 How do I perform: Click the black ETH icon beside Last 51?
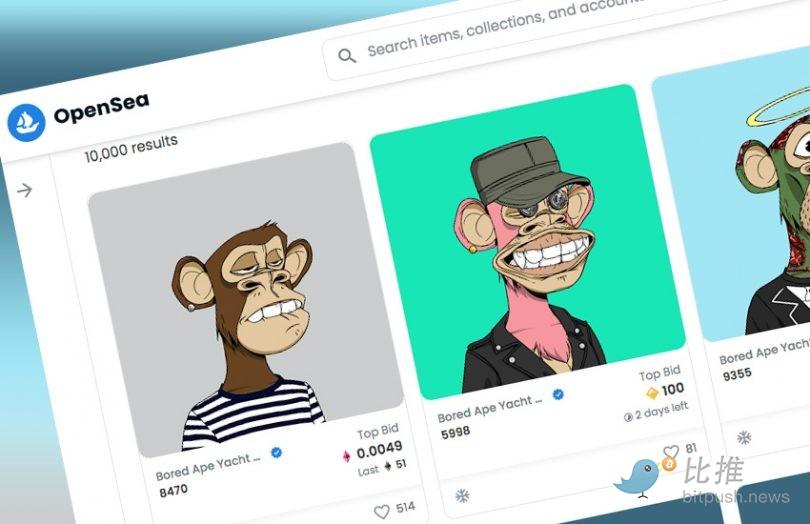click(387, 466)
